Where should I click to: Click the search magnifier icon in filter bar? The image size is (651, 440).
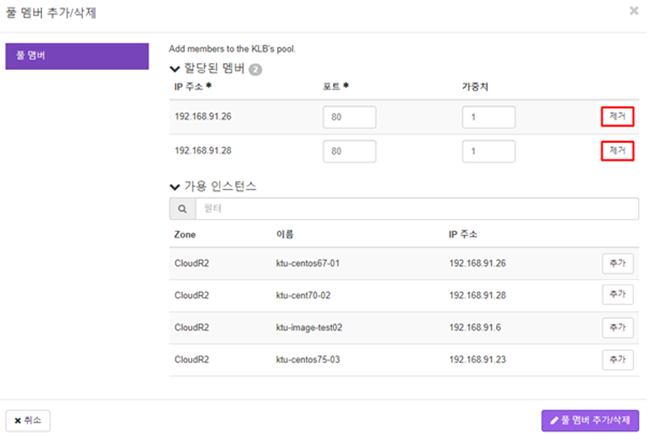click(182, 209)
